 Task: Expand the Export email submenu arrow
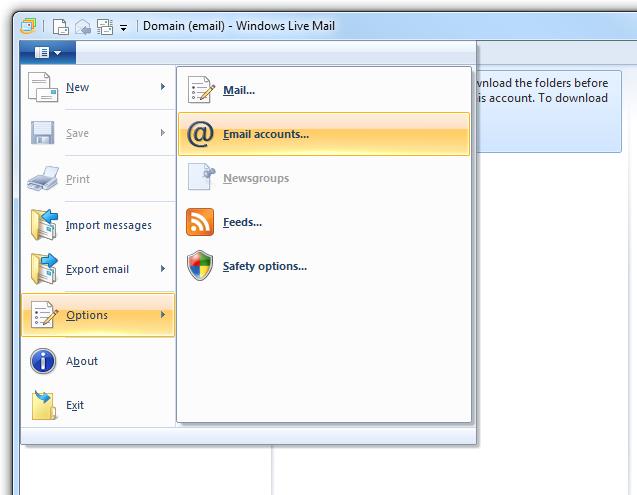click(x=162, y=269)
